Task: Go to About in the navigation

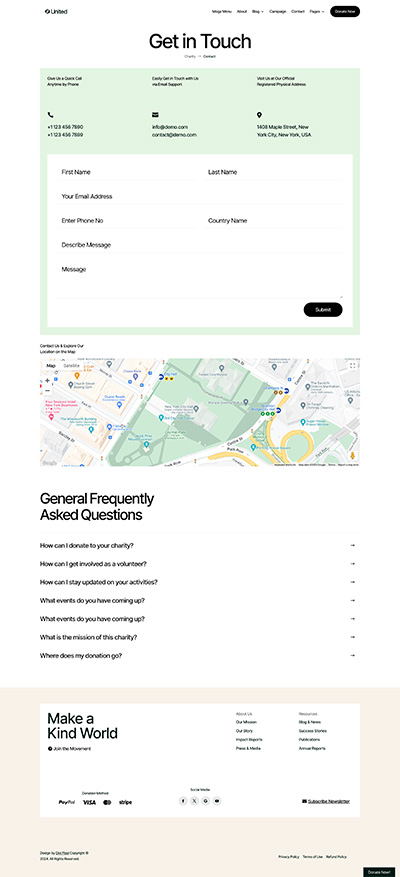Action: [242, 11]
